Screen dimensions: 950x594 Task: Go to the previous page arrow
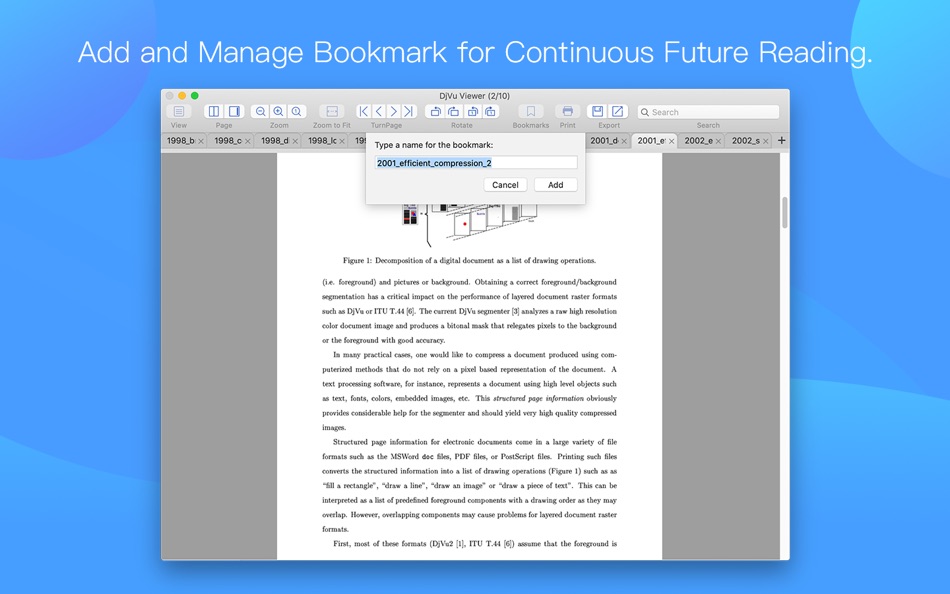click(379, 112)
